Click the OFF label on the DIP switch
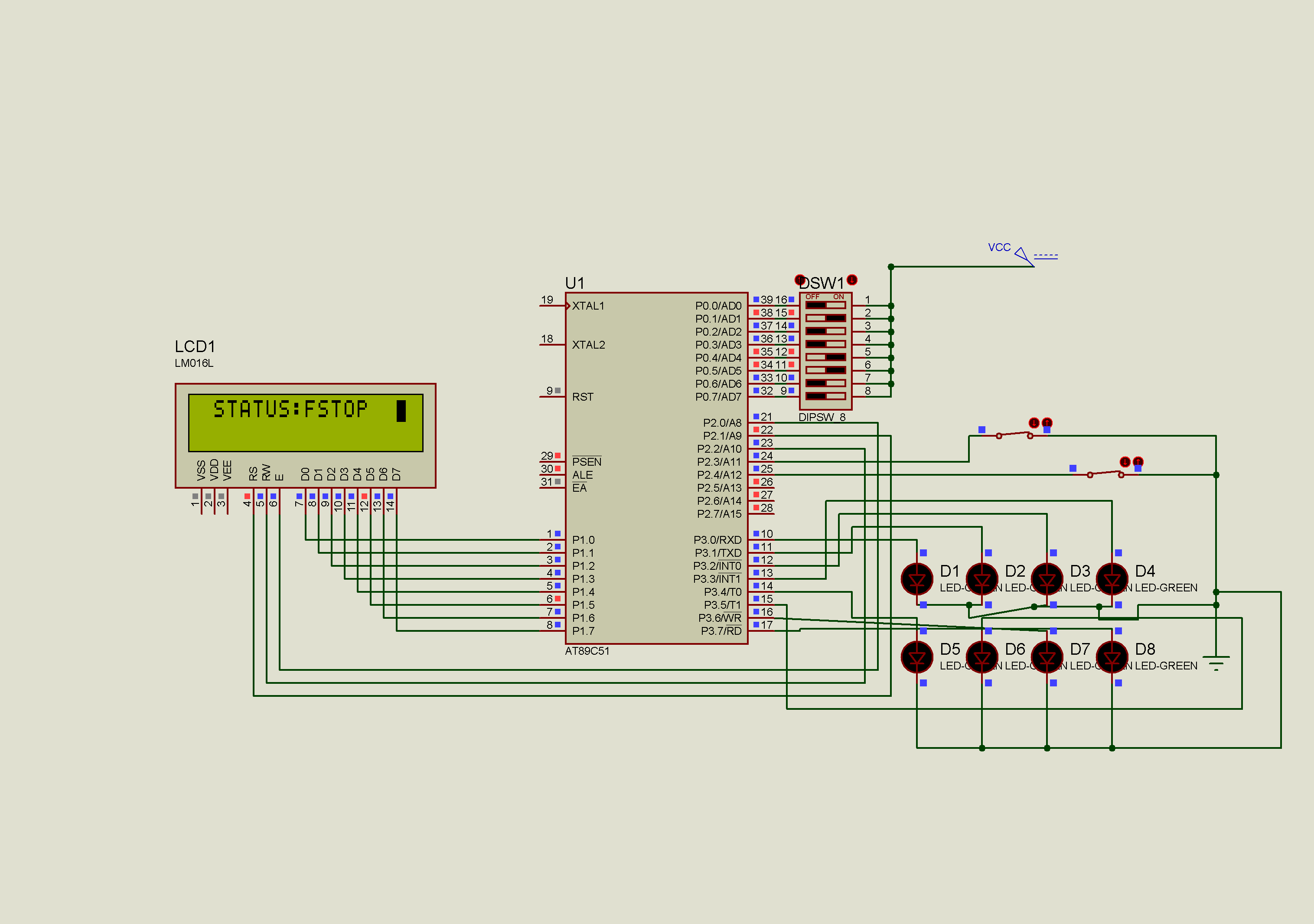The width and height of the screenshot is (1314, 924). click(x=812, y=297)
